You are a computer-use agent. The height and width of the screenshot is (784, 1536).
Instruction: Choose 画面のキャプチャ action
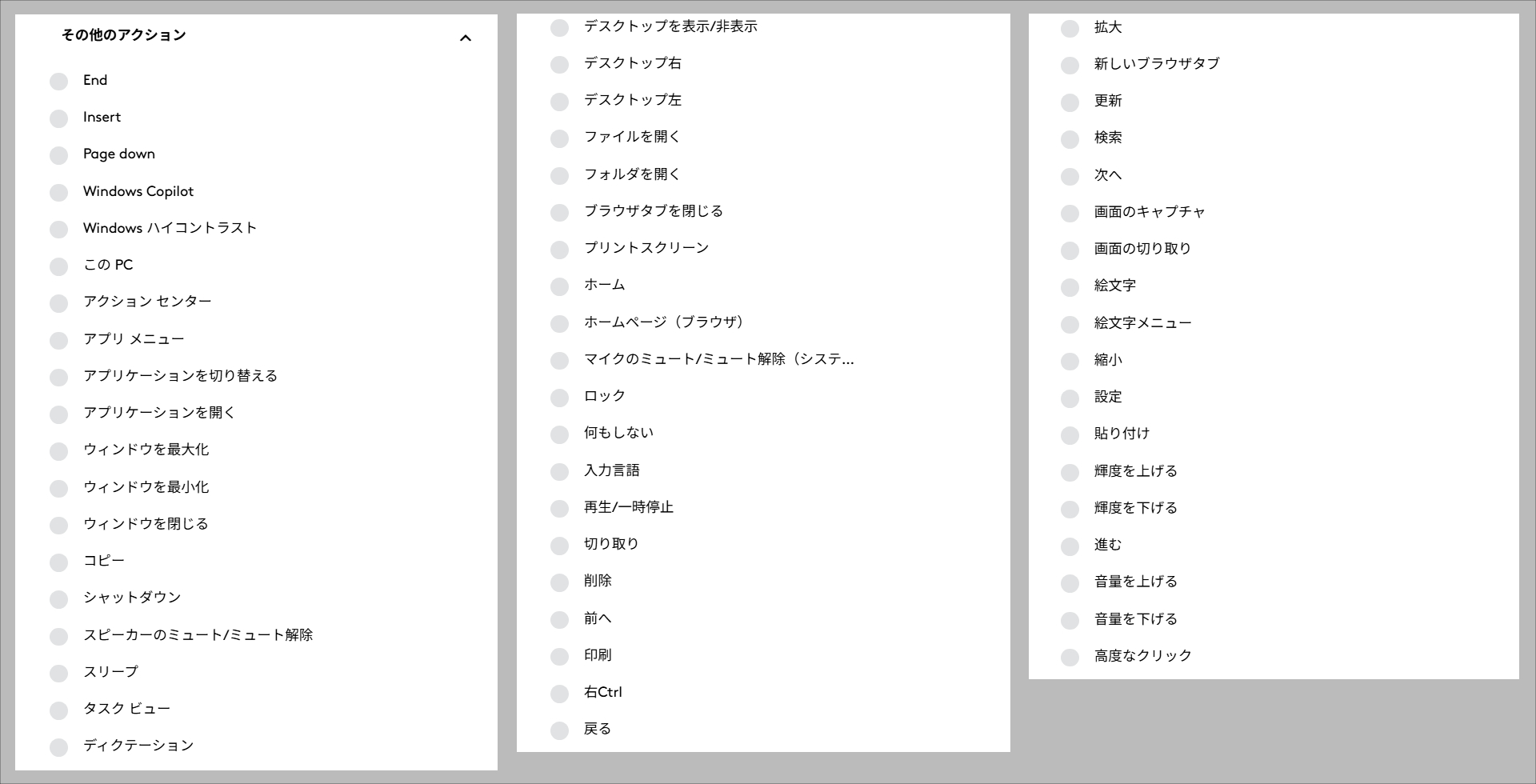coord(1070,213)
